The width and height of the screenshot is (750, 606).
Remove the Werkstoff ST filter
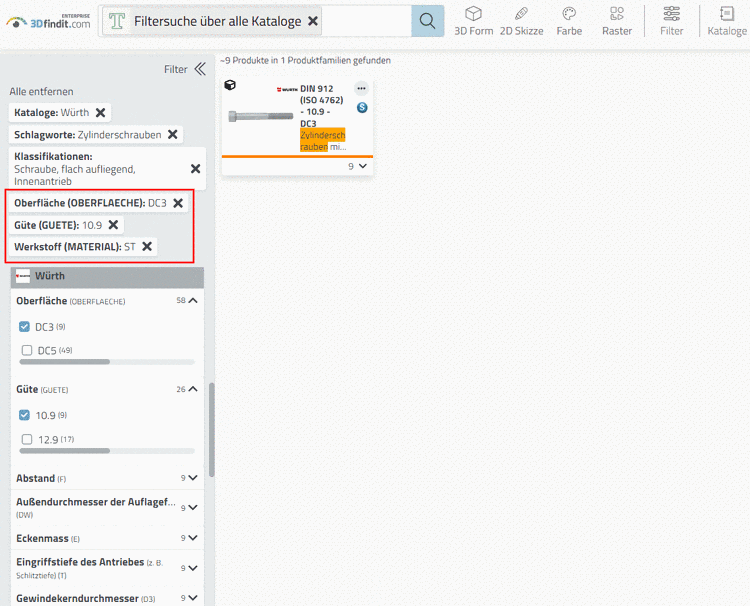(x=147, y=246)
